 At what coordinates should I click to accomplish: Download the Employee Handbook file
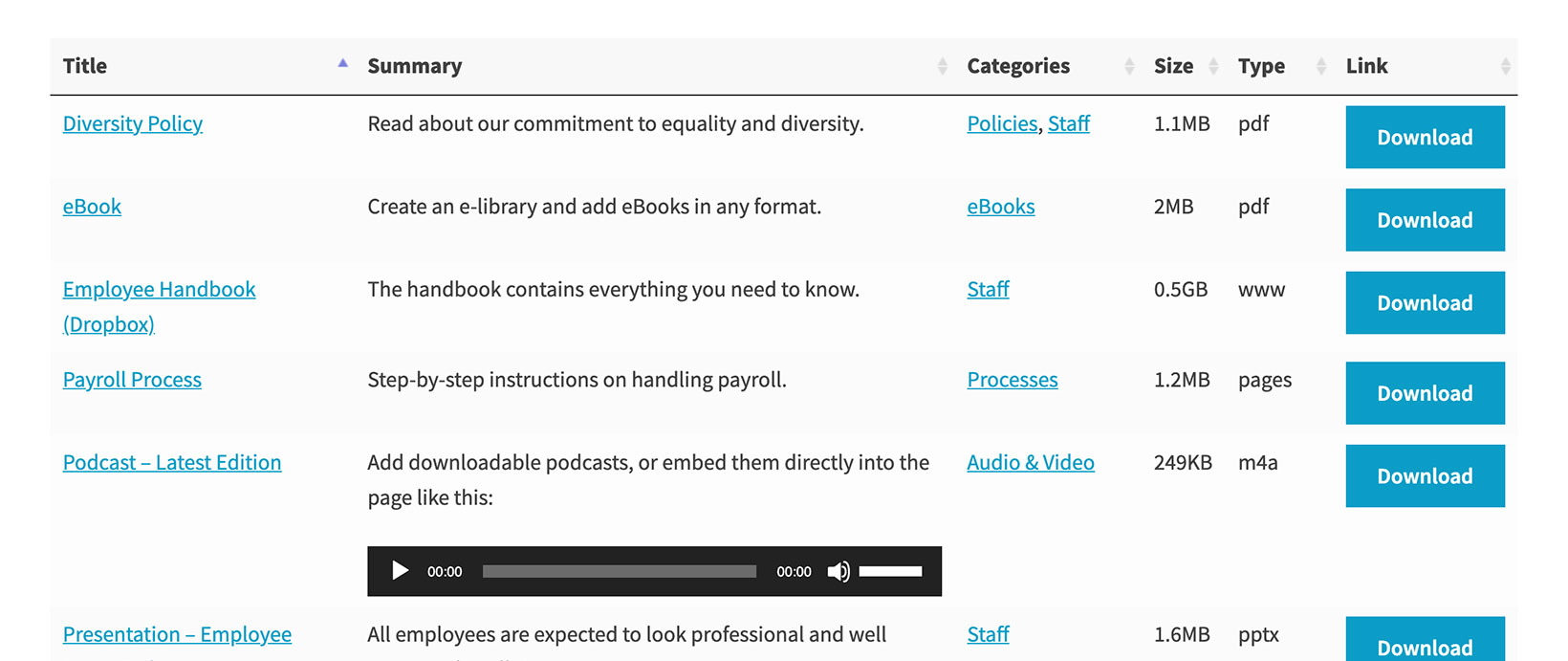click(1425, 303)
